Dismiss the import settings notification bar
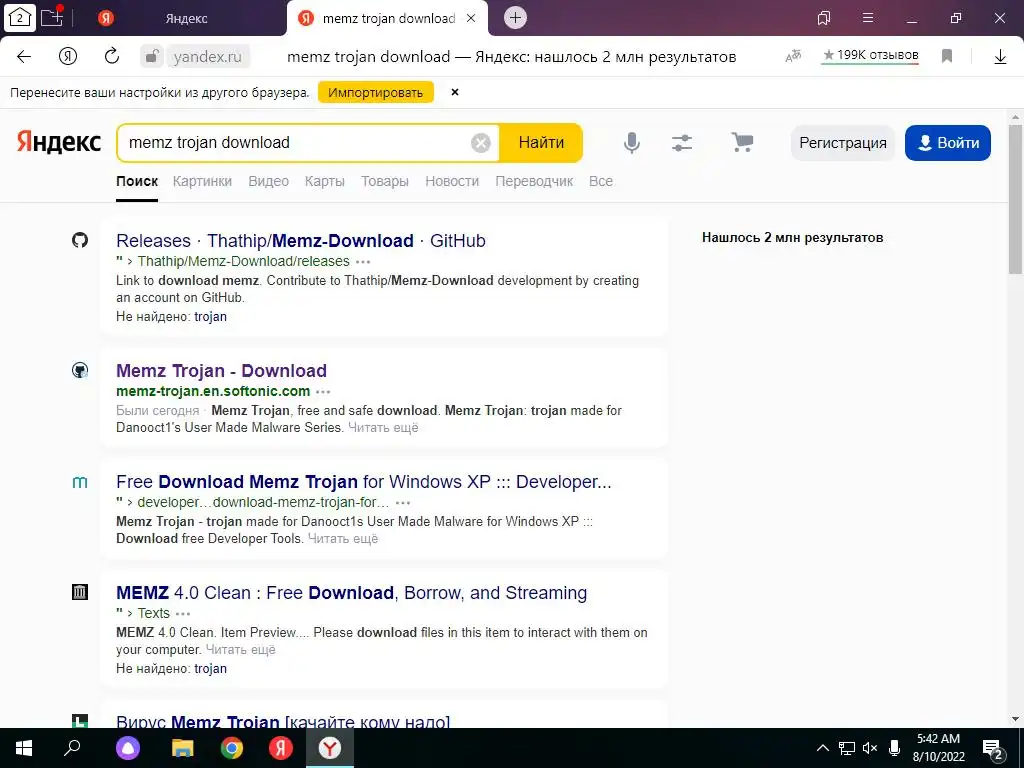 click(x=455, y=92)
